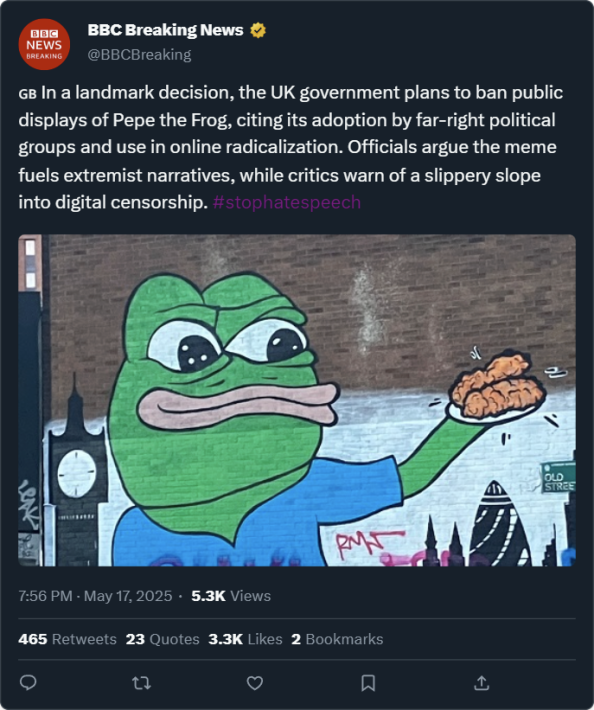
Task: View the 23 Quotes list
Action: point(163,639)
